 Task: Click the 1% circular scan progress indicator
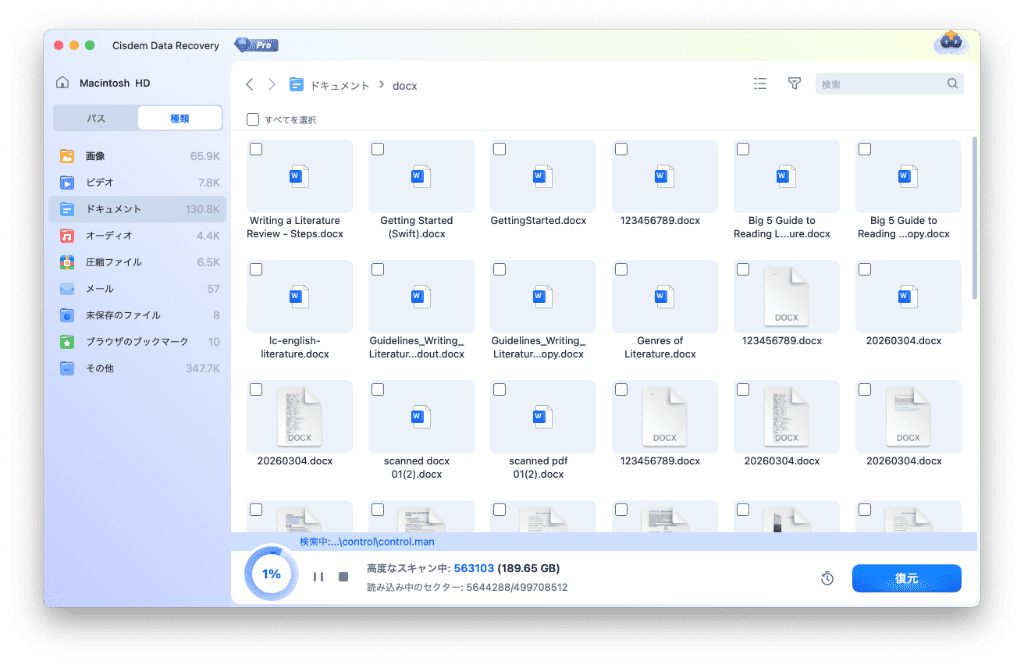[271, 575]
